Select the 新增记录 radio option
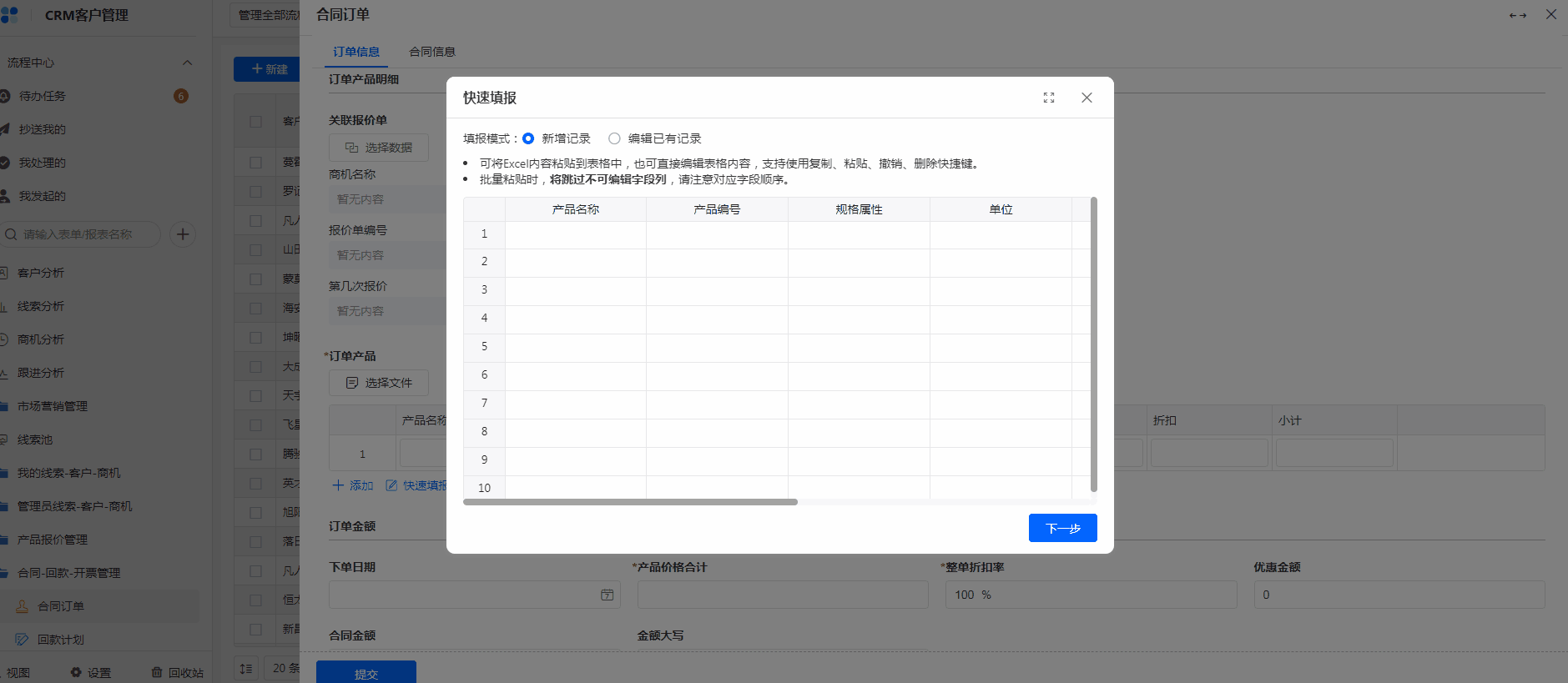This screenshot has width=1568, height=683. (528, 138)
